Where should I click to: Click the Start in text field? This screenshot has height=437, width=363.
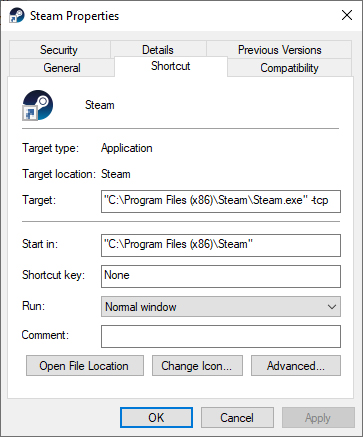tap(221, 245)
